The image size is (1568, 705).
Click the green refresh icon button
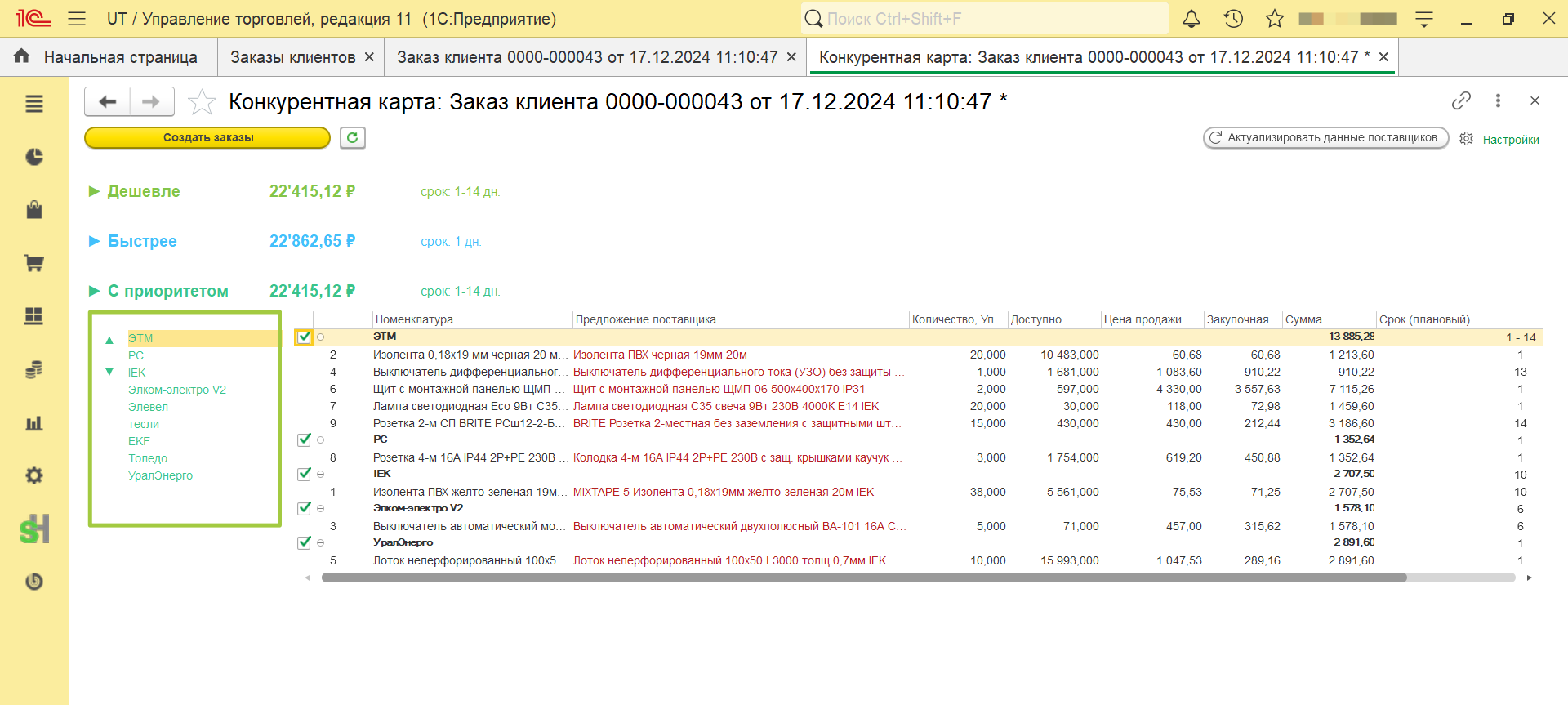click(x=352, y=137)
